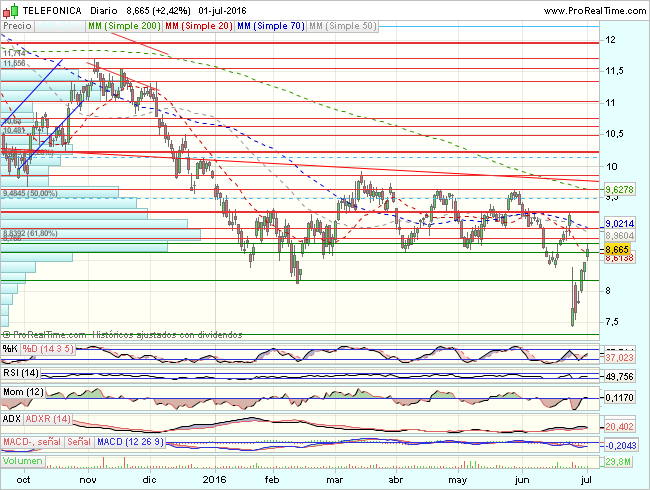Click the red Señal label in MACD panel

point(79,440)
